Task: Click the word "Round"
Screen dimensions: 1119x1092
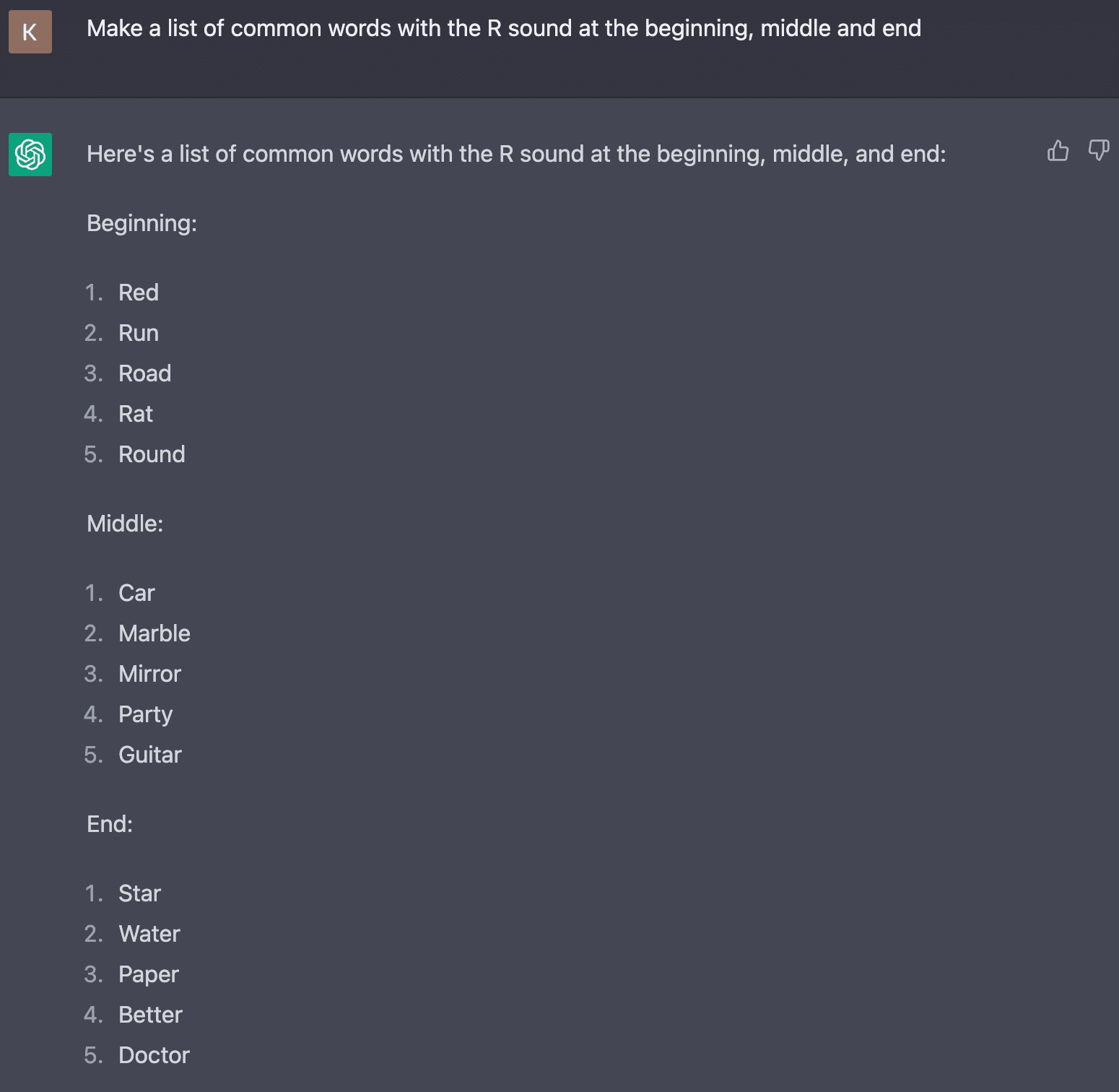Action: click(152, 454)
